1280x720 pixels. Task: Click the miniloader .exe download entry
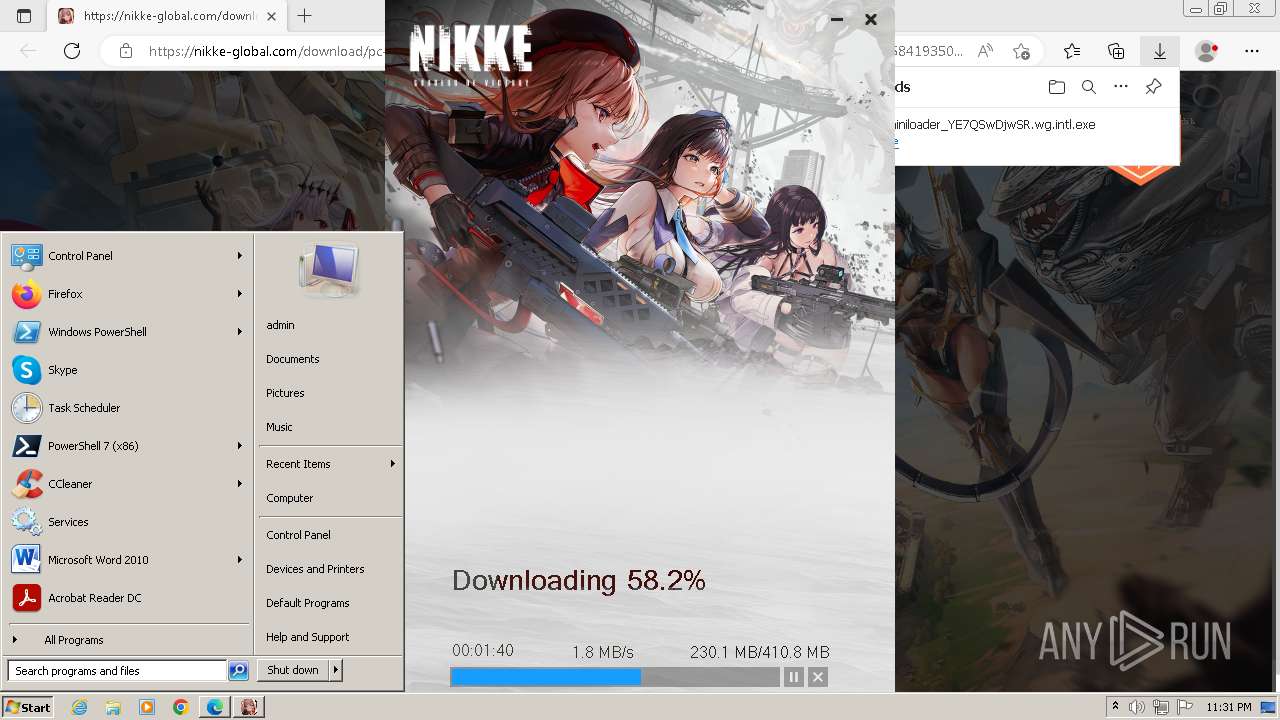(995, 125)
